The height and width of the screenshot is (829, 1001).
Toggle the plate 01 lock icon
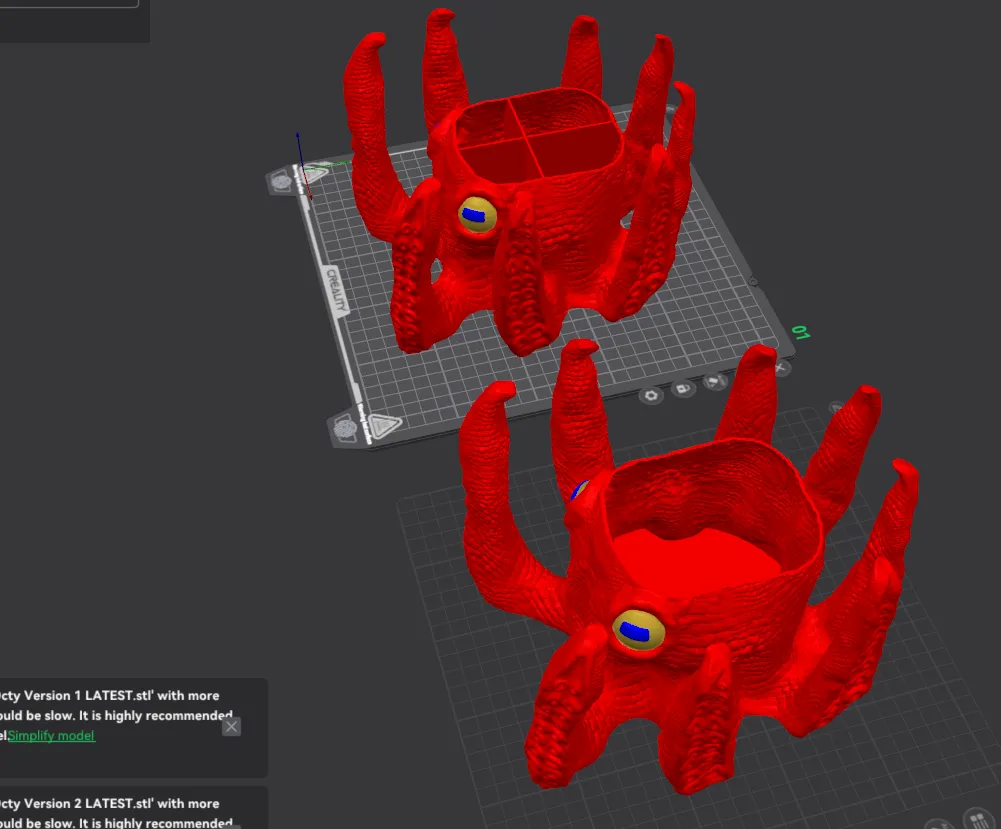(x=682, y=388)
